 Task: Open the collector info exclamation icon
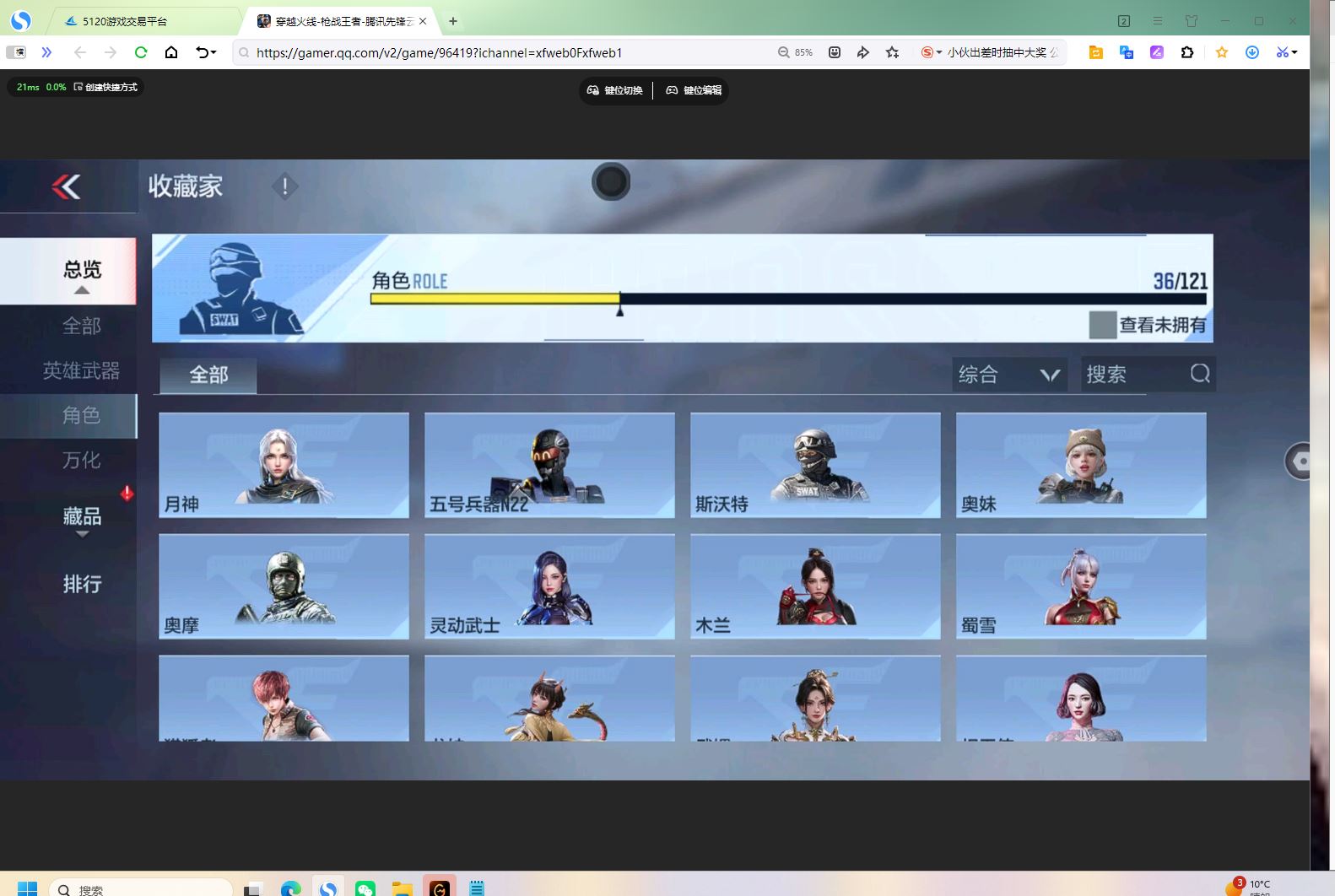click(x=284, y=186)
